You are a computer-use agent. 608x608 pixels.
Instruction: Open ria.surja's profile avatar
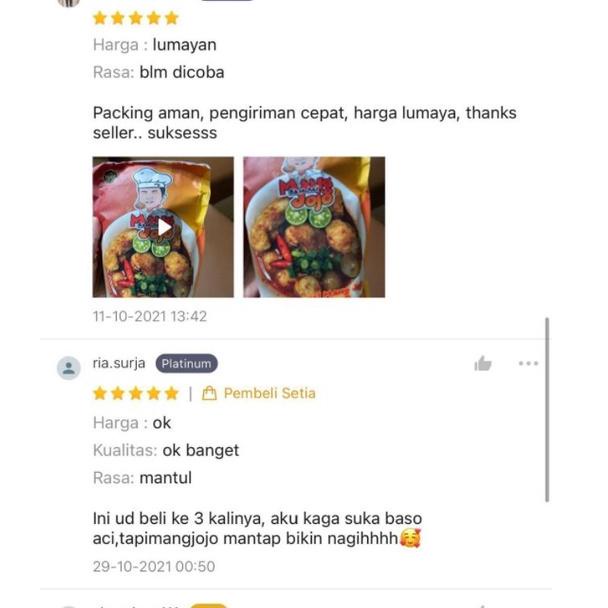pos(69,368)
